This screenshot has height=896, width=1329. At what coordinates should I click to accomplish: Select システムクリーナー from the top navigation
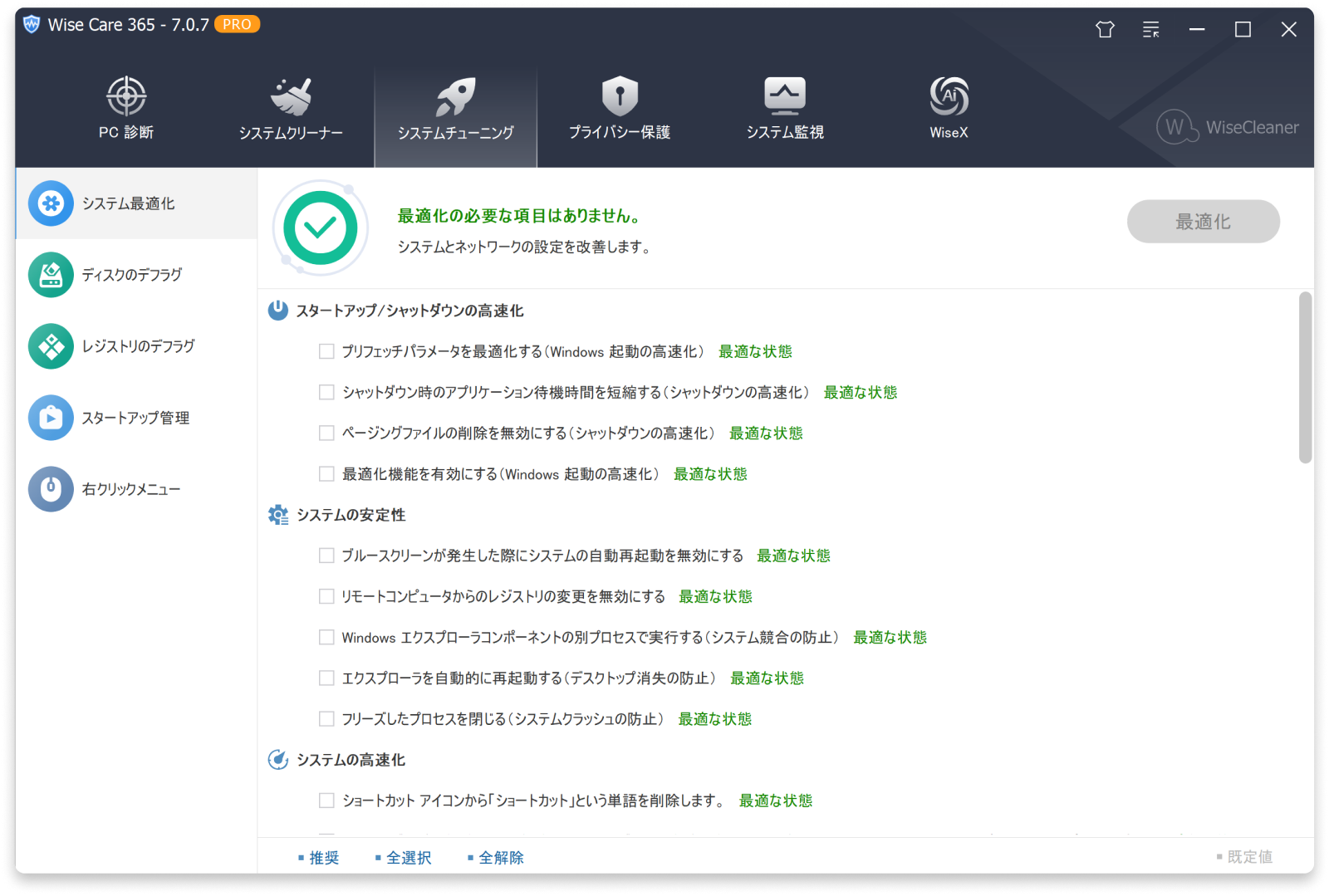pyautogui.click(x=290, y=106)
